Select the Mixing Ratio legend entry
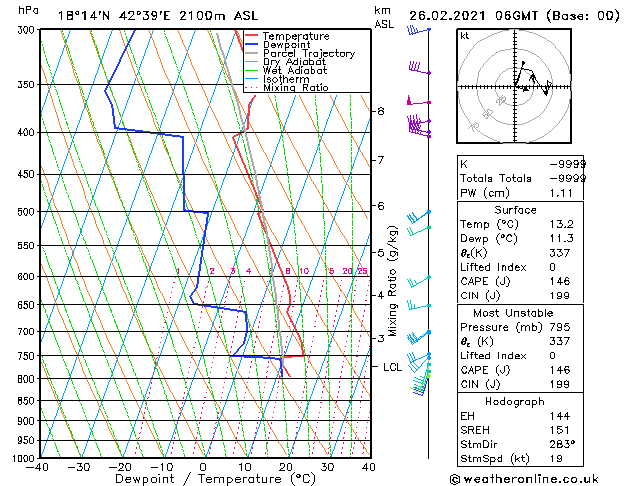Image resolution: width=629 pixels, height=486 pixels. (296, 87)
